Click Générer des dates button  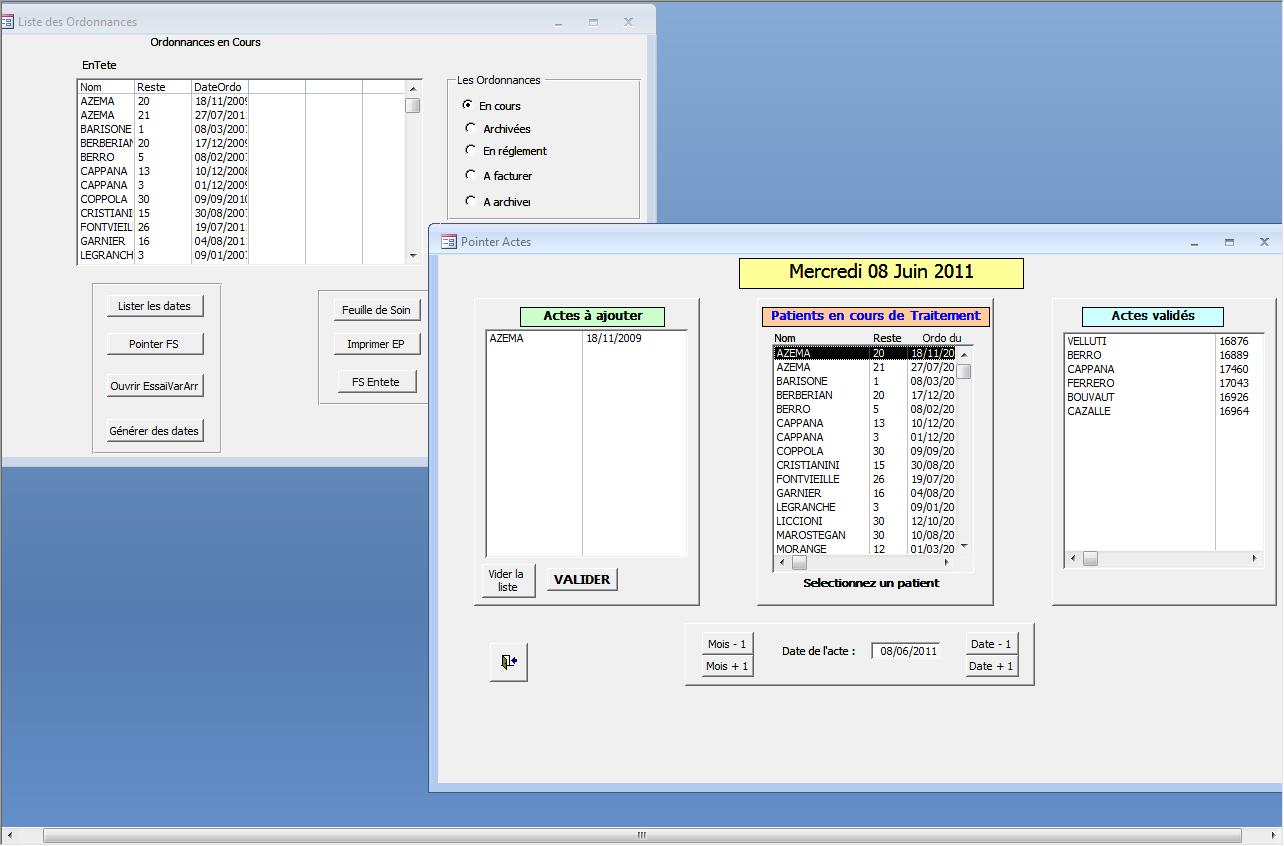(x=154, y=431)
